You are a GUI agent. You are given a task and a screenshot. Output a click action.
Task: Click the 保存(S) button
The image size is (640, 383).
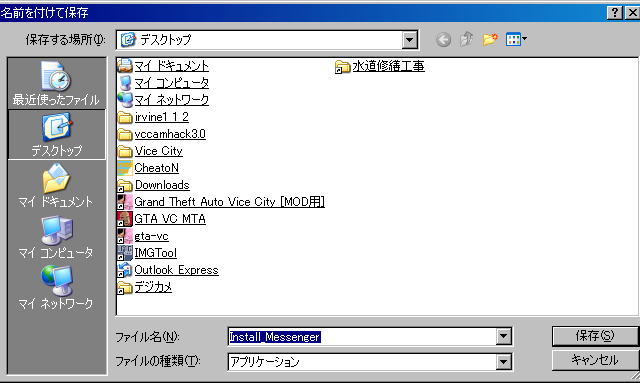click(595, 336)
